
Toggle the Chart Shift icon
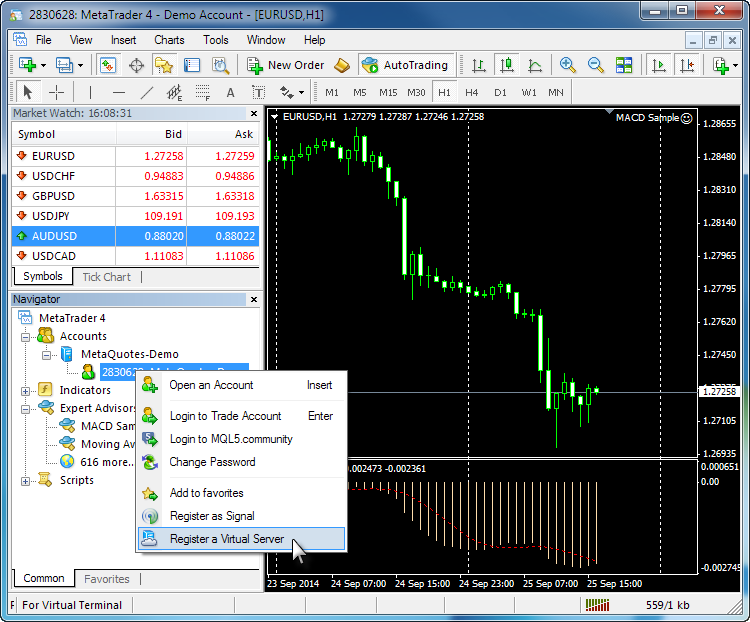pyautogui.click(x=687, y=65)
